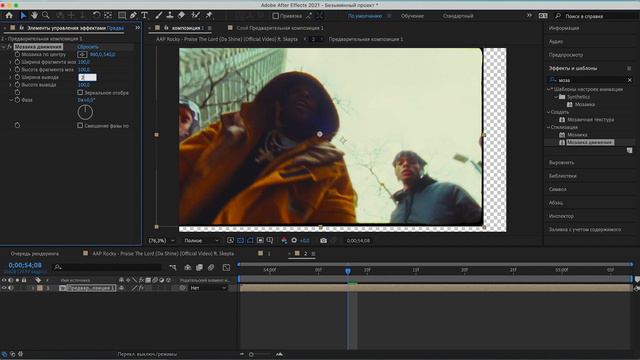Open the graph editor icon in timeline
The width and height of the screenshot is (640, 360).
coord(227,267)
